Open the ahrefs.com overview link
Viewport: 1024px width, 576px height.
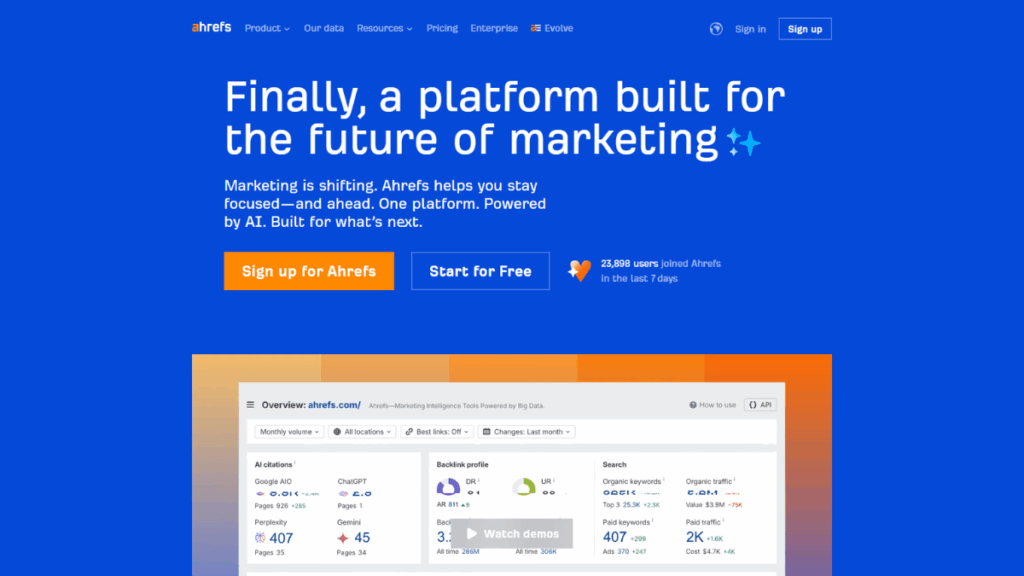click(x=335, y=405)
